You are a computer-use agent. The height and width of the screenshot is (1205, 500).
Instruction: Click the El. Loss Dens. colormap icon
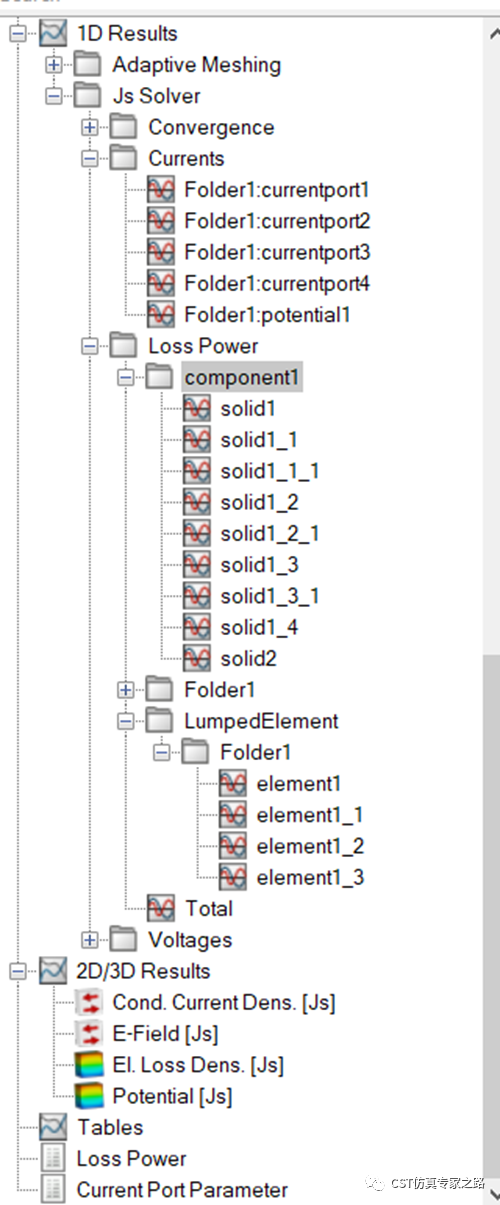[x=89, y=1065]
